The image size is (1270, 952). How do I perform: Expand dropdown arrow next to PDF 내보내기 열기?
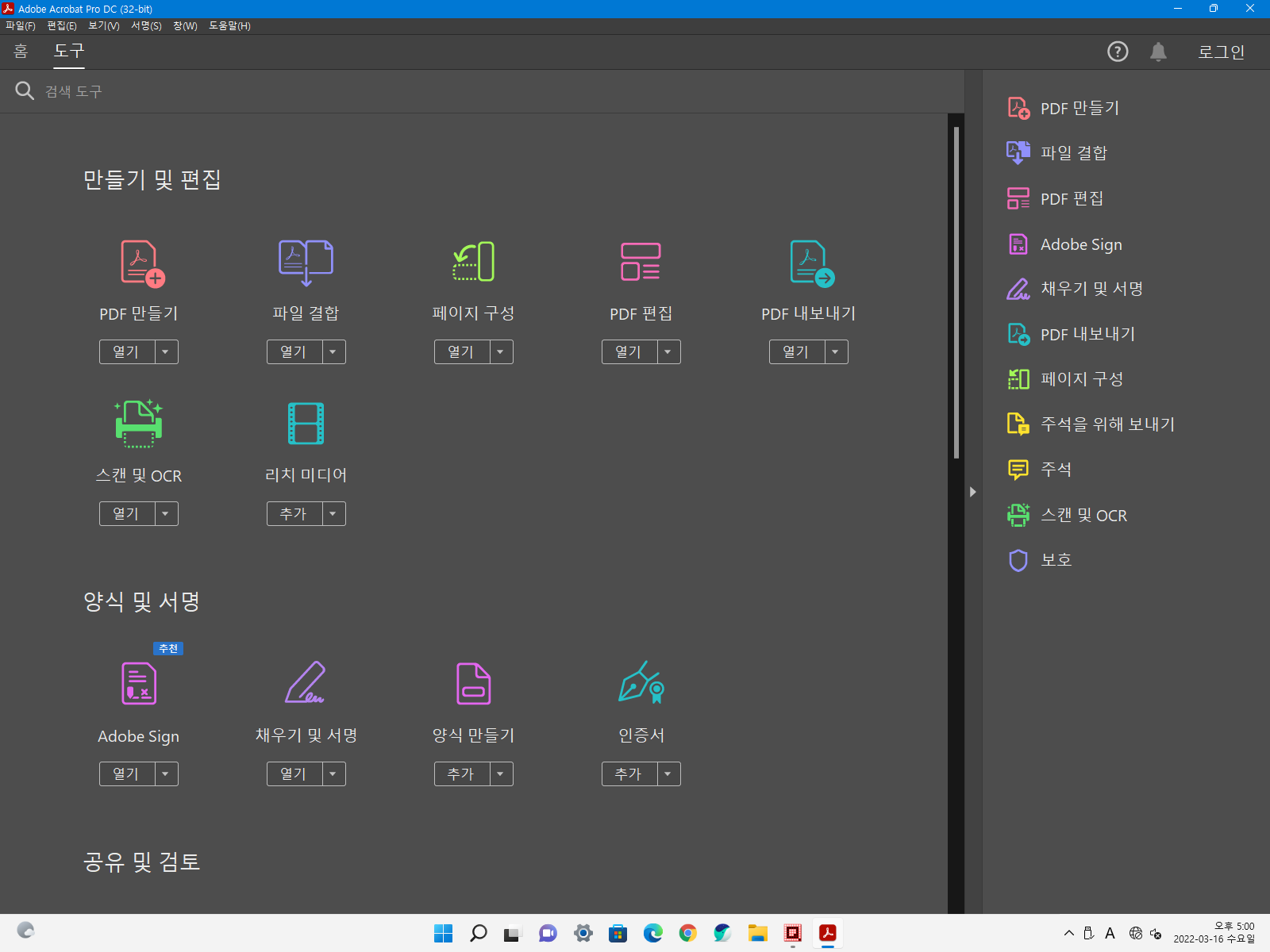click(x=836, y=351)
